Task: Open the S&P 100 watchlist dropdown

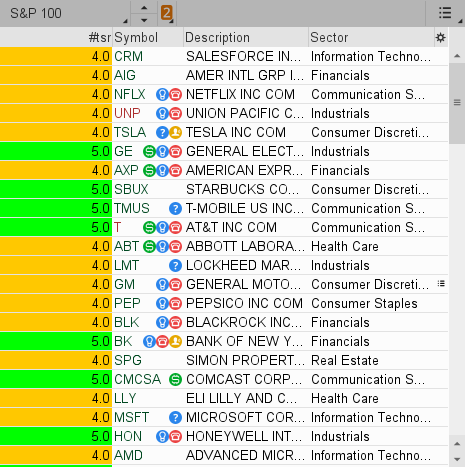Action: pyautogui.click(x=65, y=13)
